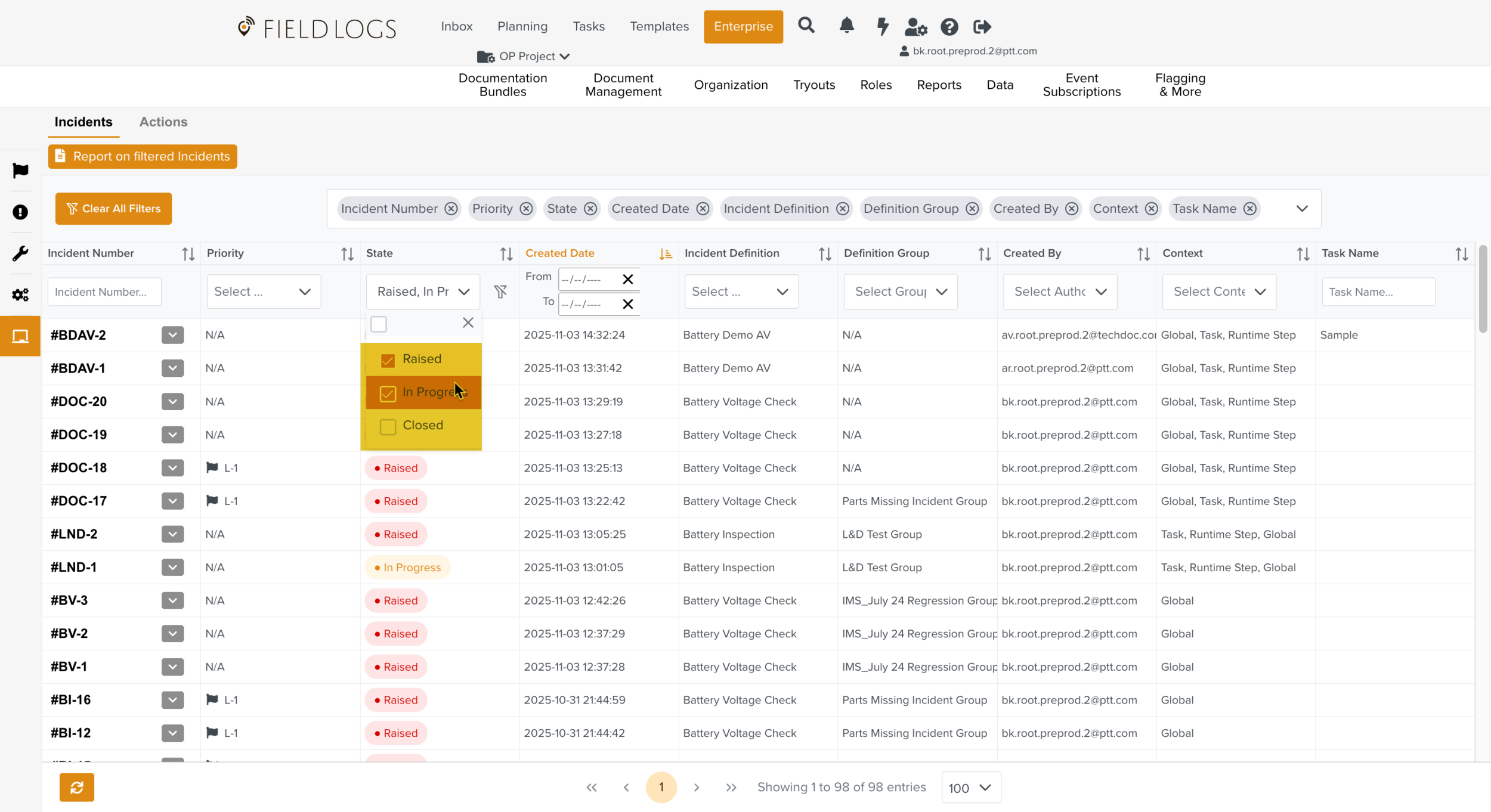Image resolution: width=1491 pixels, height=812 pixels.
Task: Click the clear State filter funnel icon
Action: [500, 292]
